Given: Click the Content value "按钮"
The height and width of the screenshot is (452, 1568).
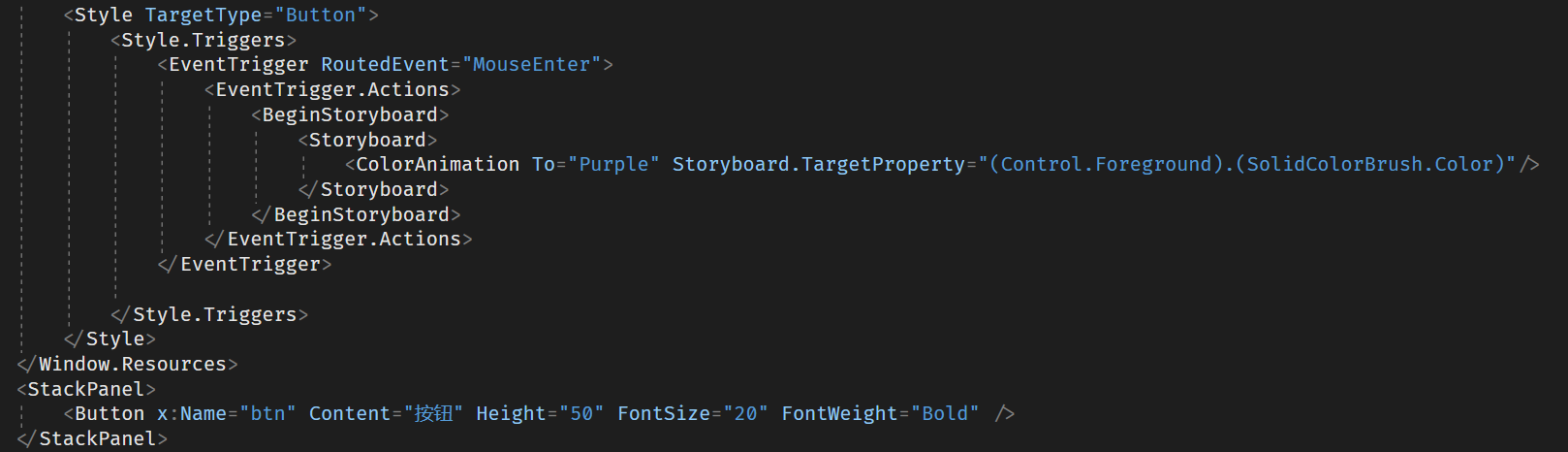Looking at the screenshot, I should point(433,413).
